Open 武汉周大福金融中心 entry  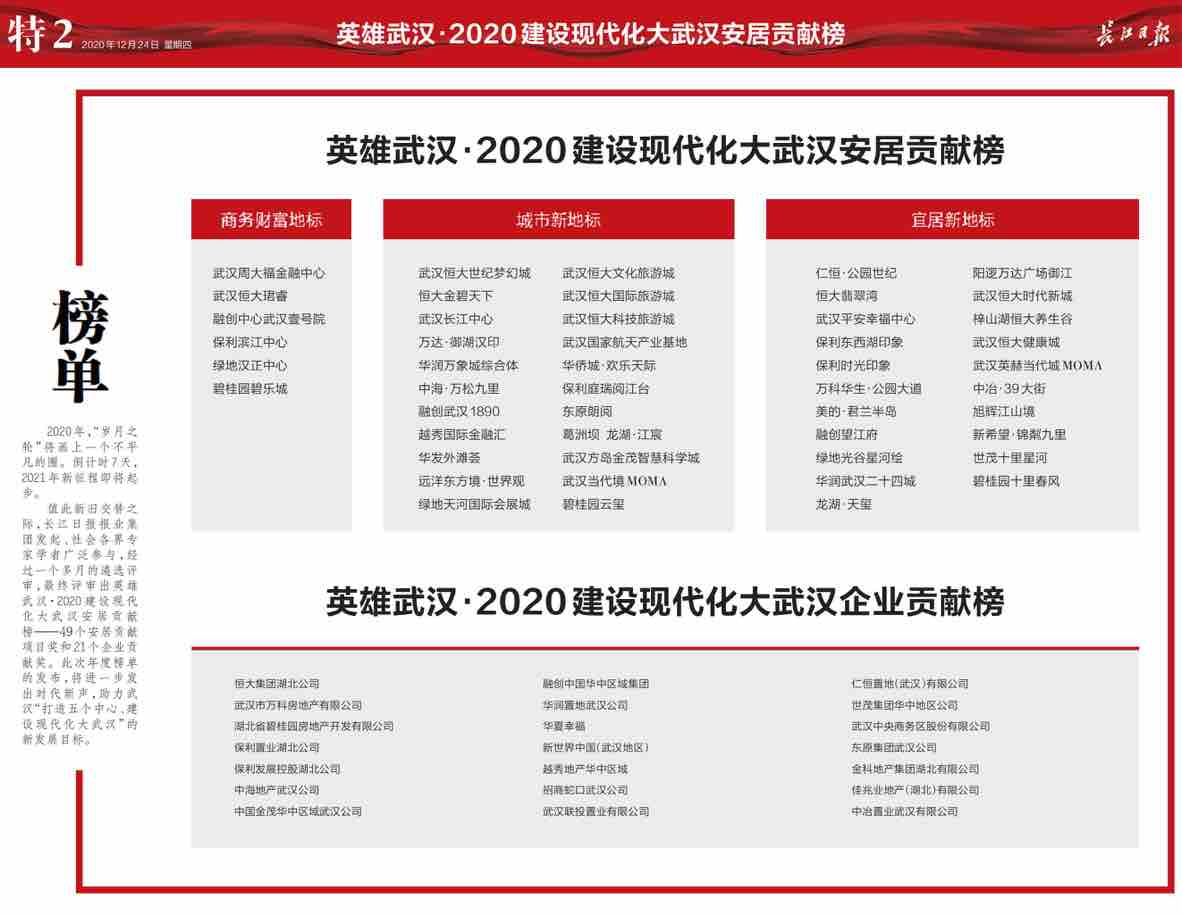pos(268,273)
